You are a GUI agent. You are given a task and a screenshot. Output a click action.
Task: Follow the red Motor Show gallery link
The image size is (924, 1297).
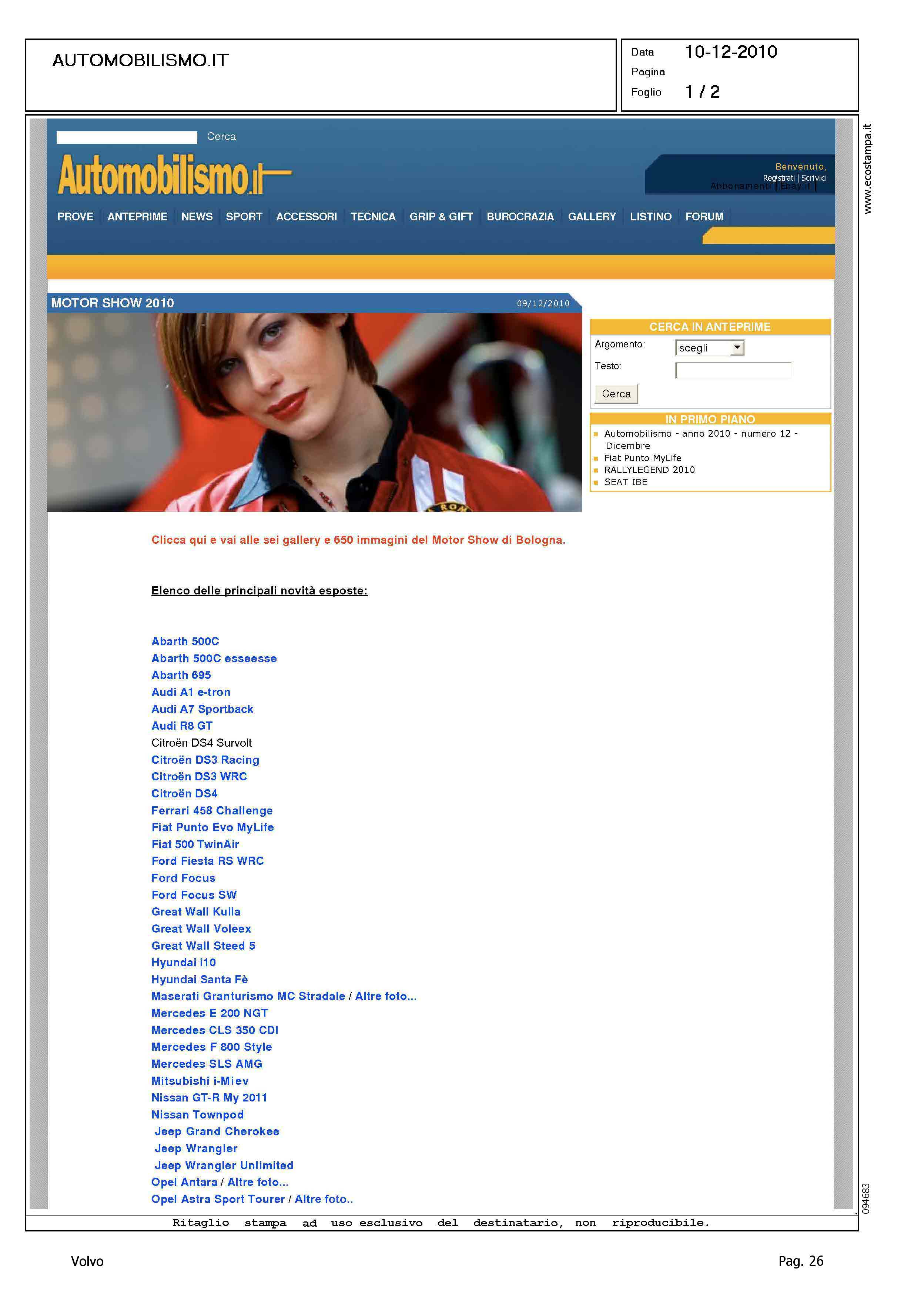pos(358,540)
